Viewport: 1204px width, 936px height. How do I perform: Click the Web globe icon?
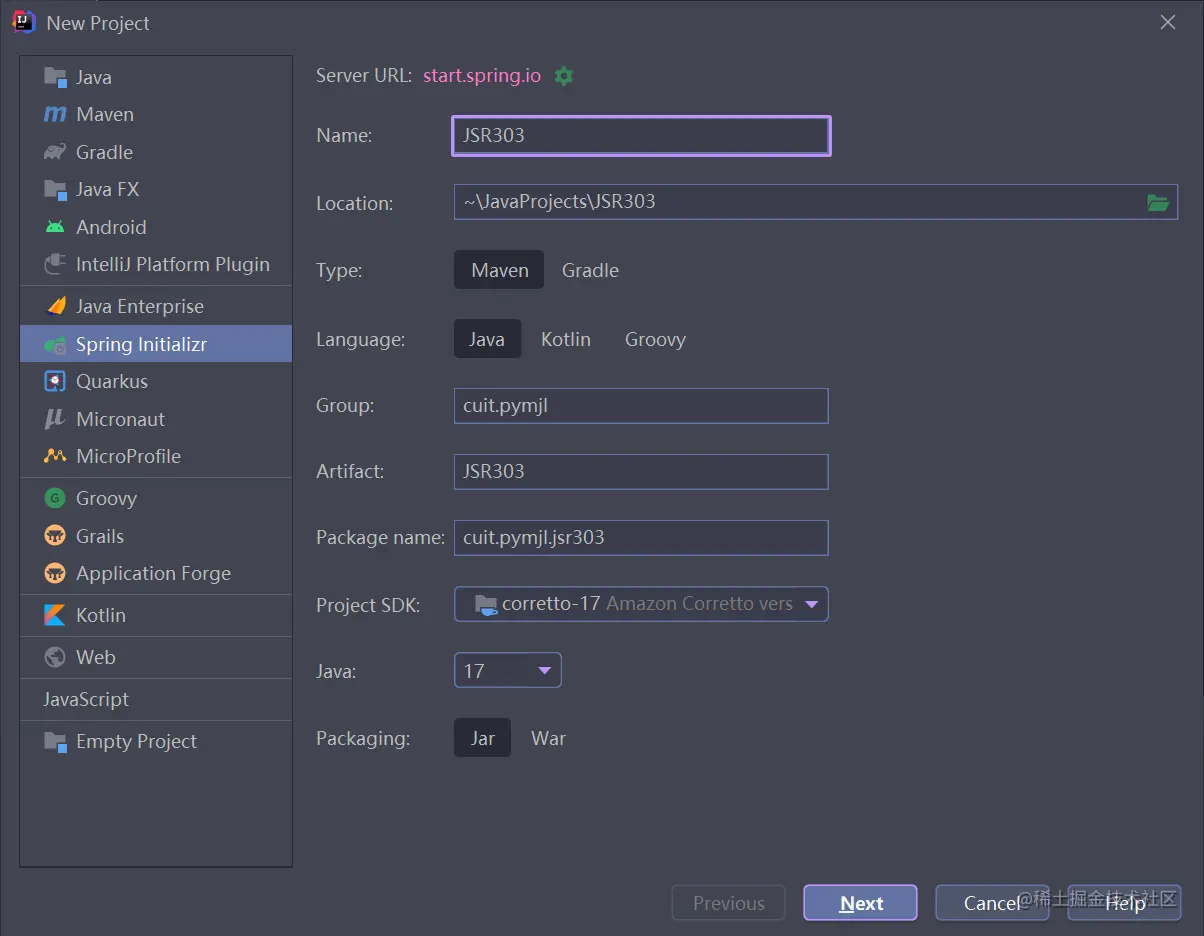[55, 657]
